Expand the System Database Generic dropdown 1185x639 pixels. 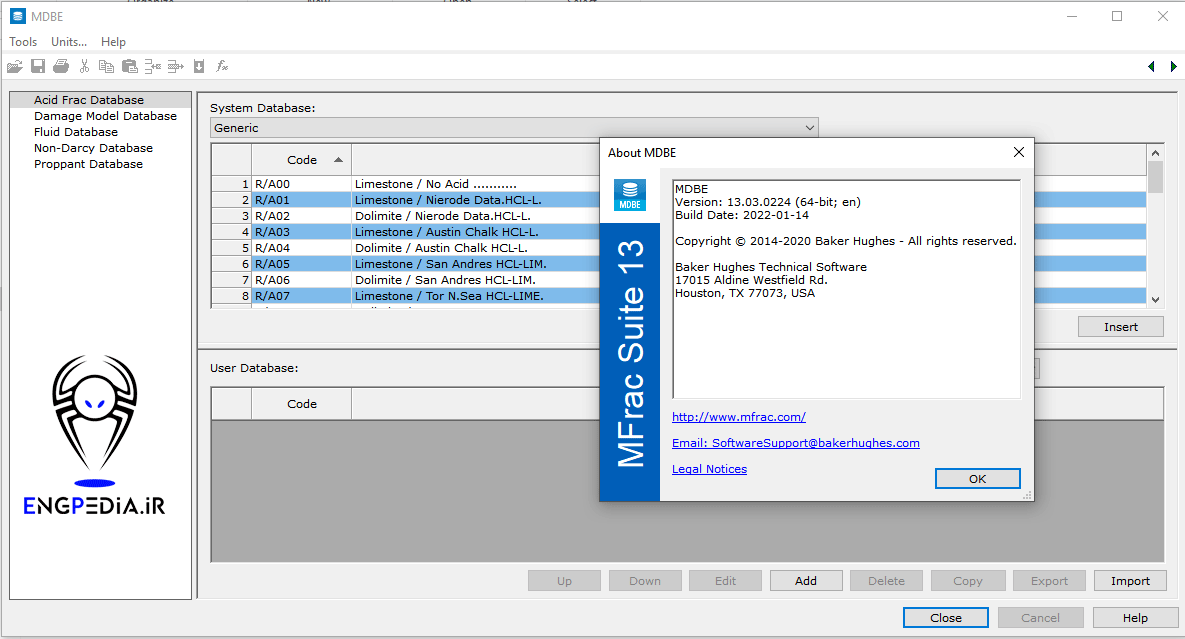coord(514,128)
